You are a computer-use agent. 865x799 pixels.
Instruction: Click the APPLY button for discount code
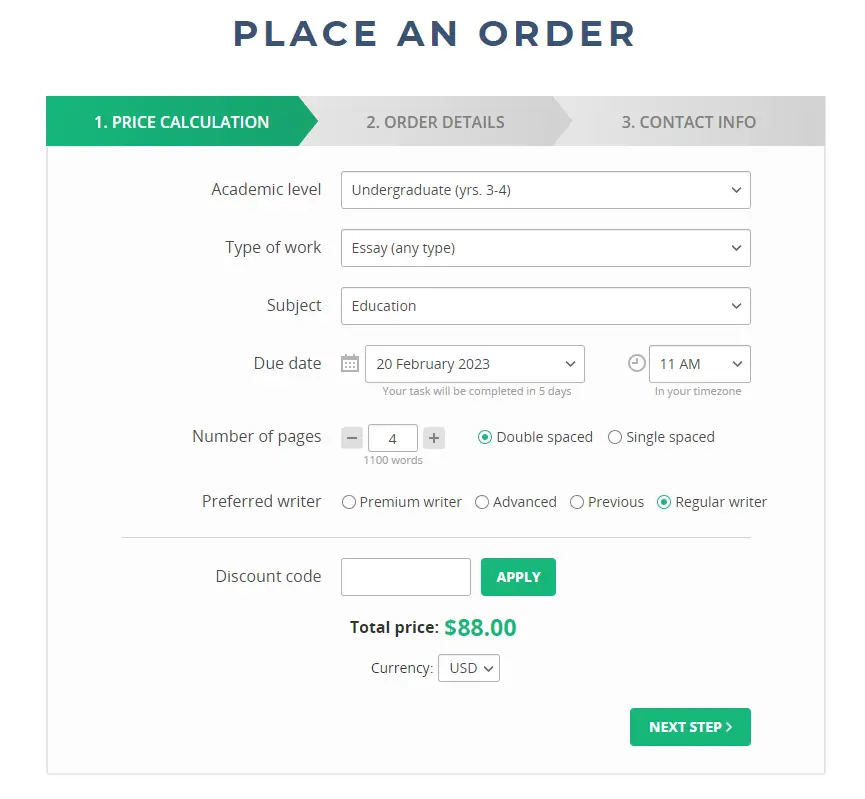coord(518,576)
